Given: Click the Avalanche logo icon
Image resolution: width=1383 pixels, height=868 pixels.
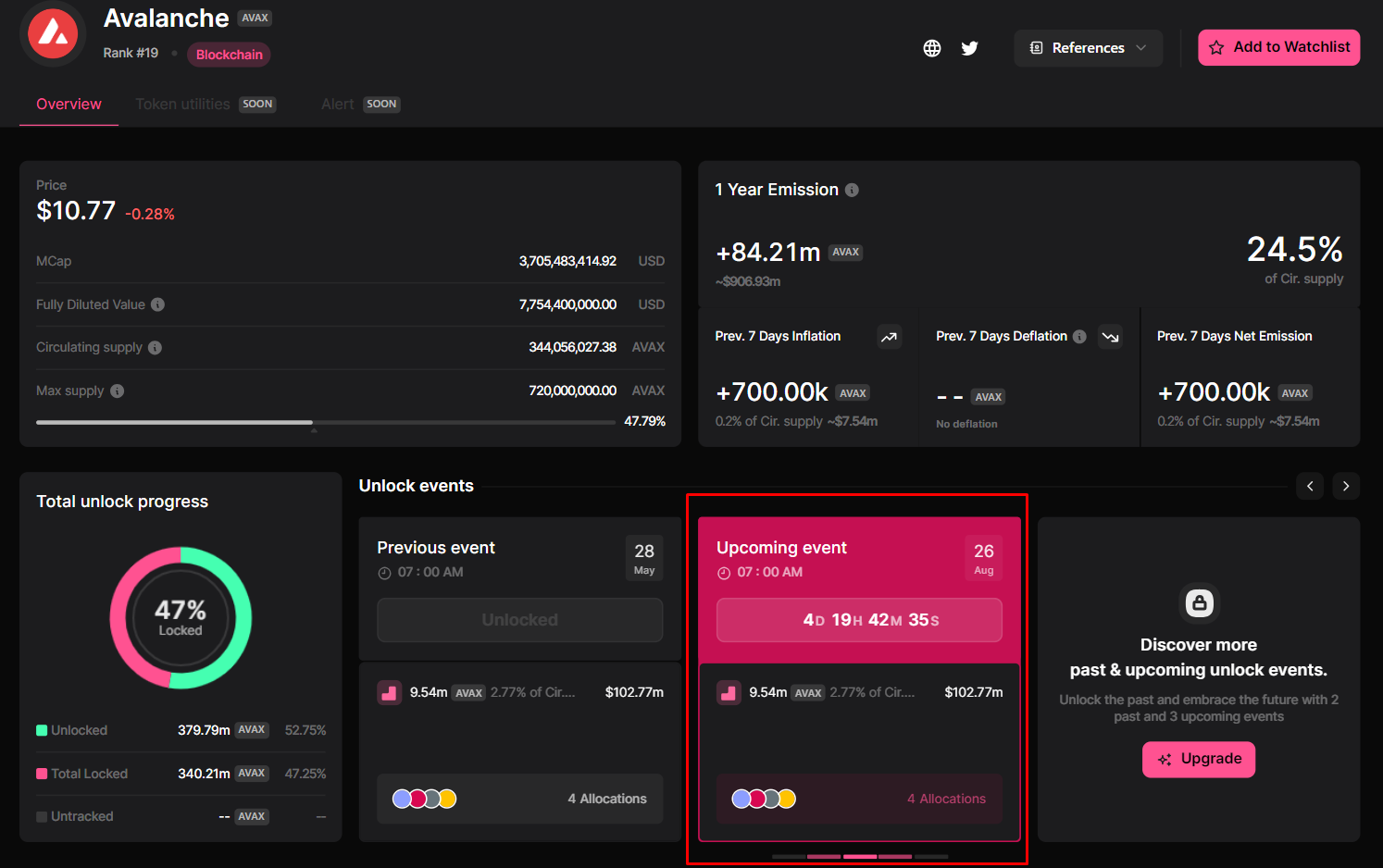Looking at the screenshot, I should (x=53, y=34).
